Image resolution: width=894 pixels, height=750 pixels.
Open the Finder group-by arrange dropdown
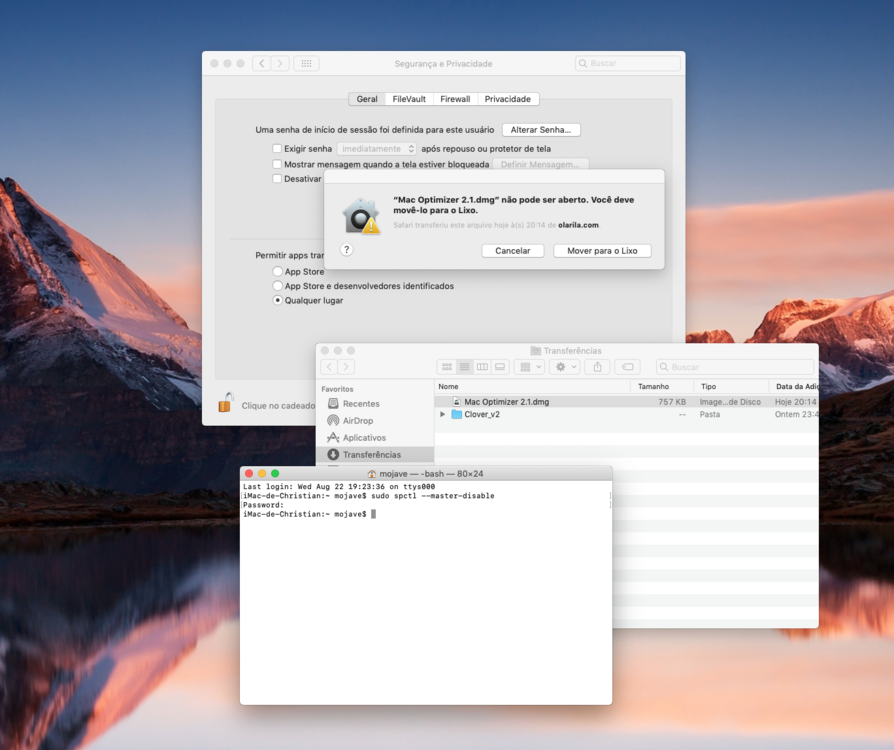click(530, 367)
